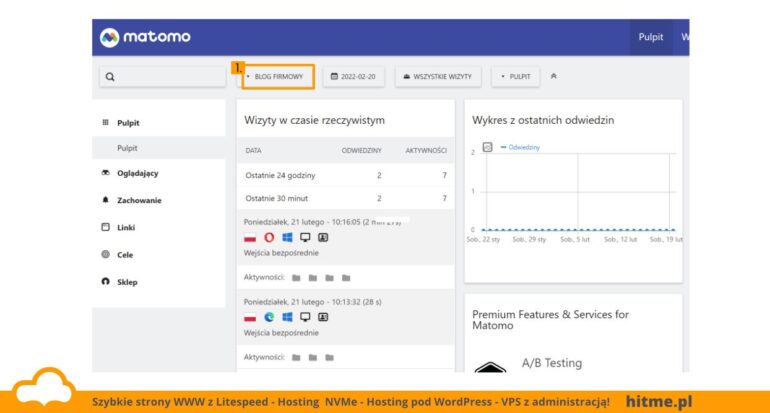The image size is (770, 413).
Task: Click the search magnifier icon
Action: click(x=110, y=77)
